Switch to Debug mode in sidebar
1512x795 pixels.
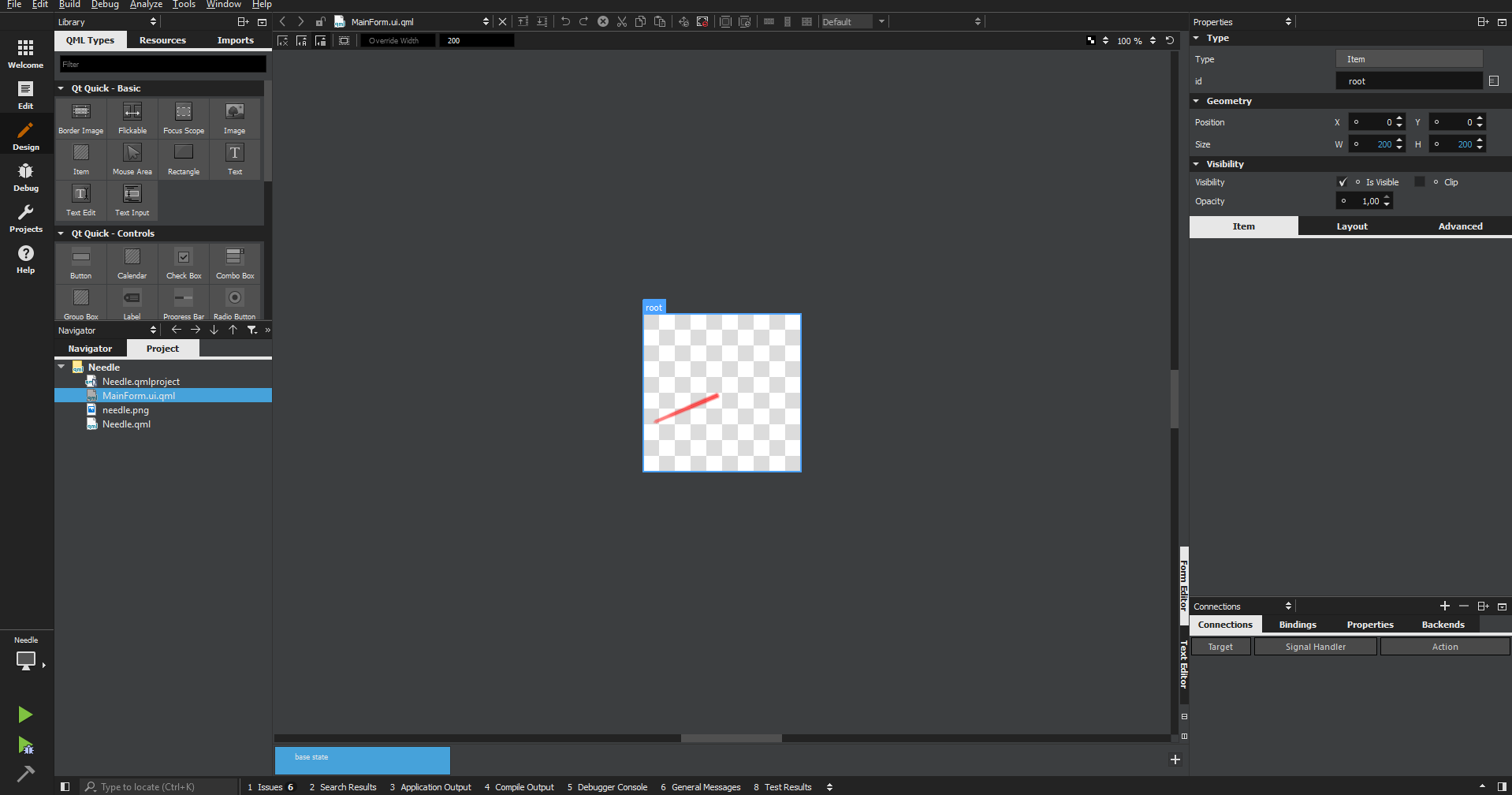(25, 177)
